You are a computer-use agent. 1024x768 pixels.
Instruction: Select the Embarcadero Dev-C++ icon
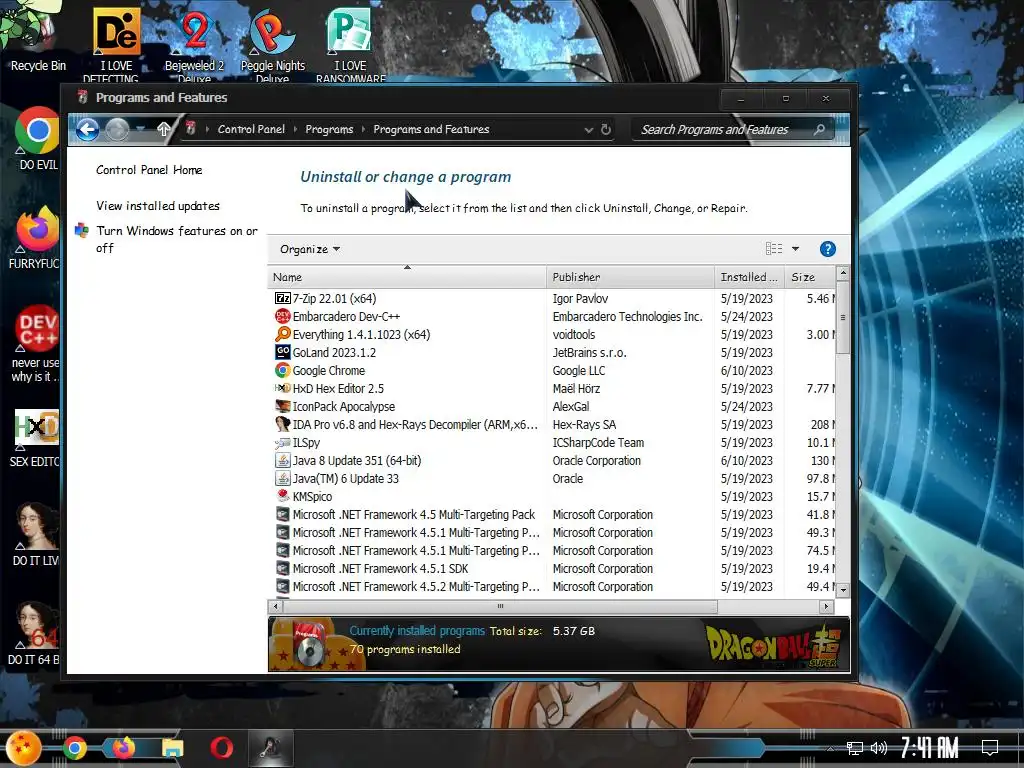[x=282, y=316]
